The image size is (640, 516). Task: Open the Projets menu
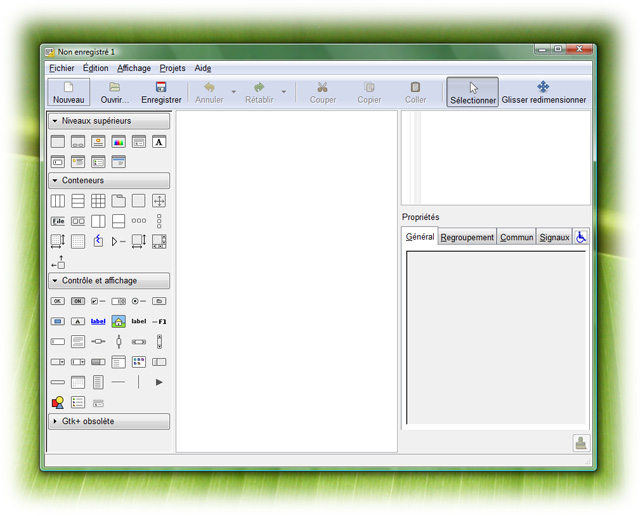(172, 68)
